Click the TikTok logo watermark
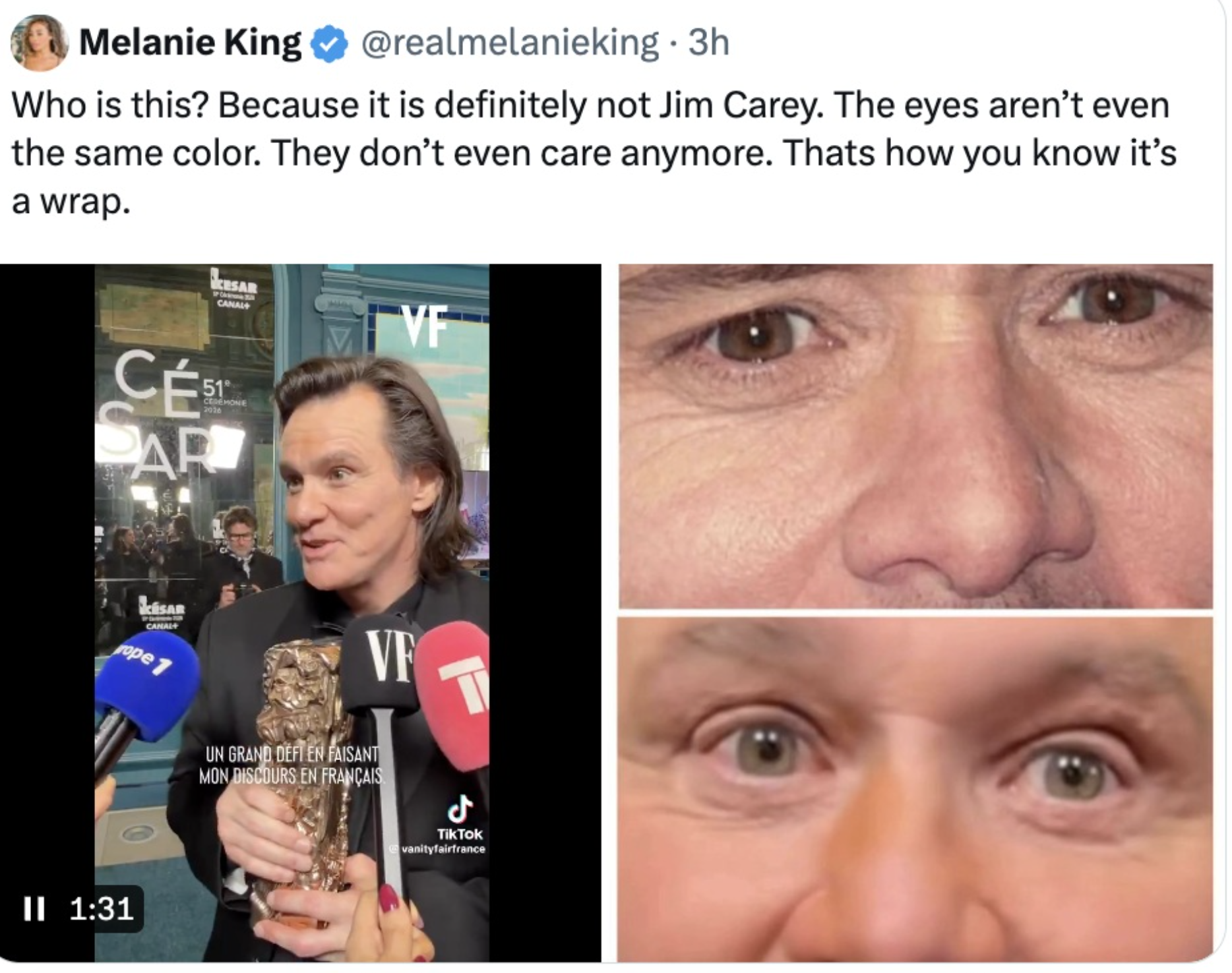Viewport: 1232px width, 973px height. (460, 809)
